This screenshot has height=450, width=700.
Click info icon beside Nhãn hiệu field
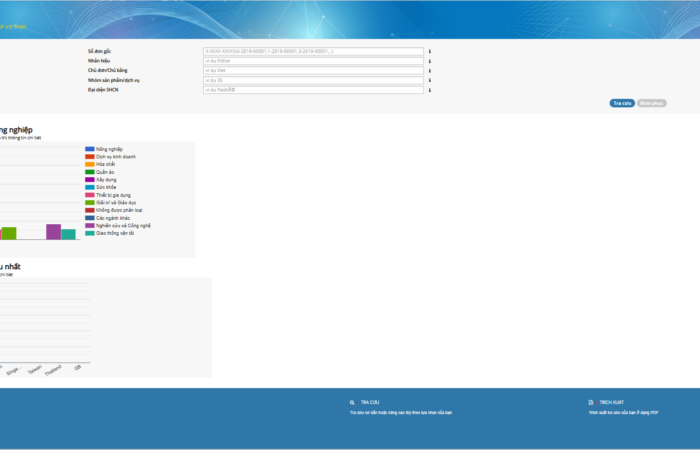pyautogui.click(x=429, y=61)
